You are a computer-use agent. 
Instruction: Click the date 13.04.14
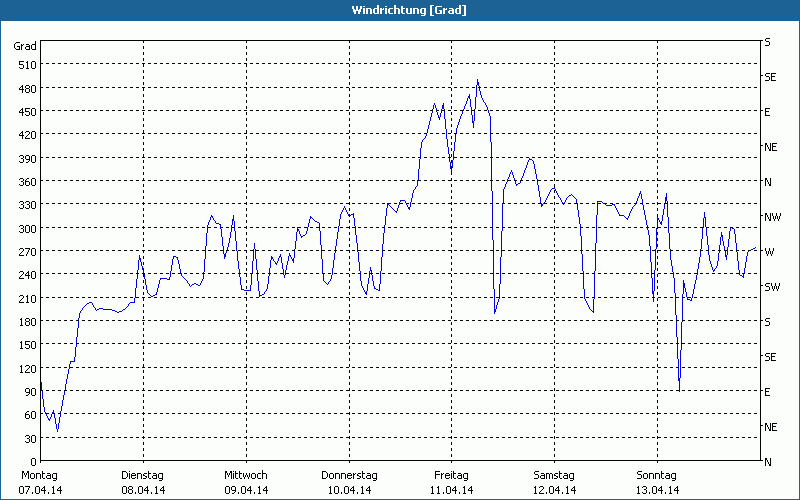(657, 490)
